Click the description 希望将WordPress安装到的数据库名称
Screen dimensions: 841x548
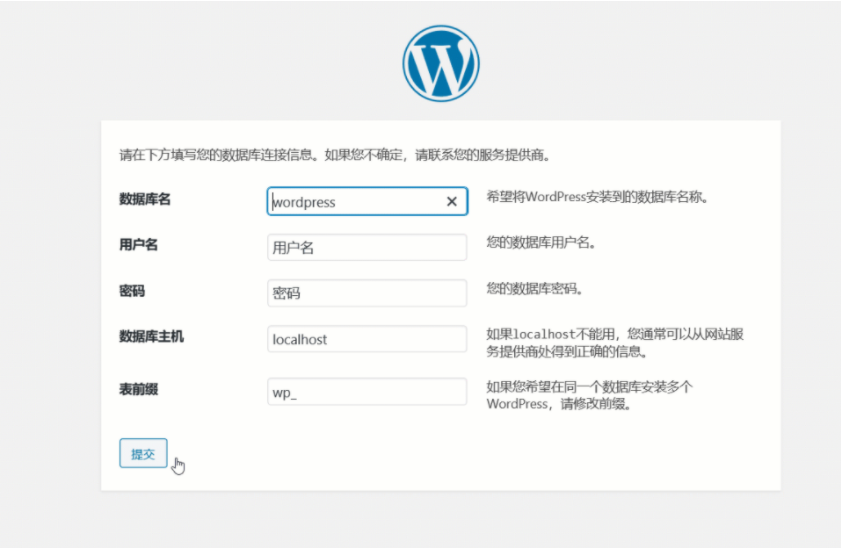click(597, 197)
